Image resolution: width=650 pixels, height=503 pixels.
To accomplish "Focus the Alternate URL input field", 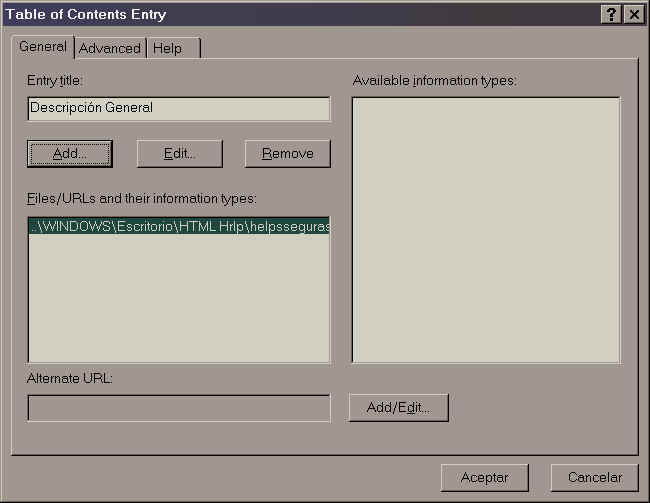I will click(x=179, y=408).
